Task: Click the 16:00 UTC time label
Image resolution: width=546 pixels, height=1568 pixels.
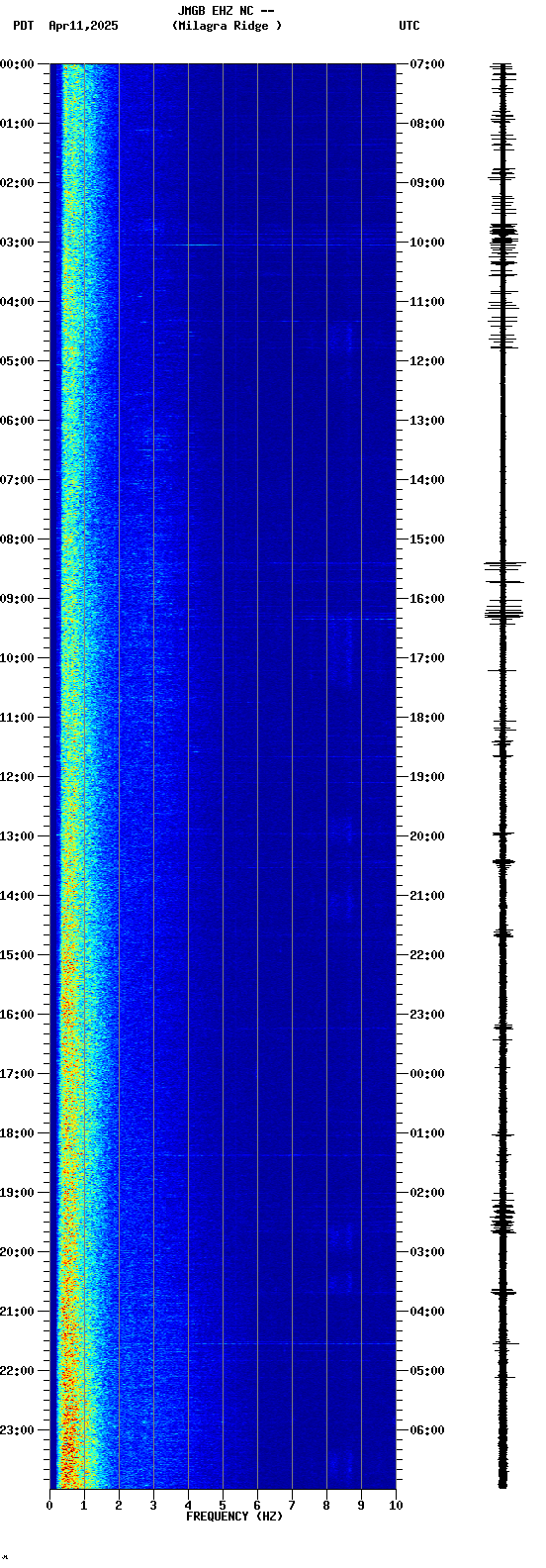Action: (427, 599)
